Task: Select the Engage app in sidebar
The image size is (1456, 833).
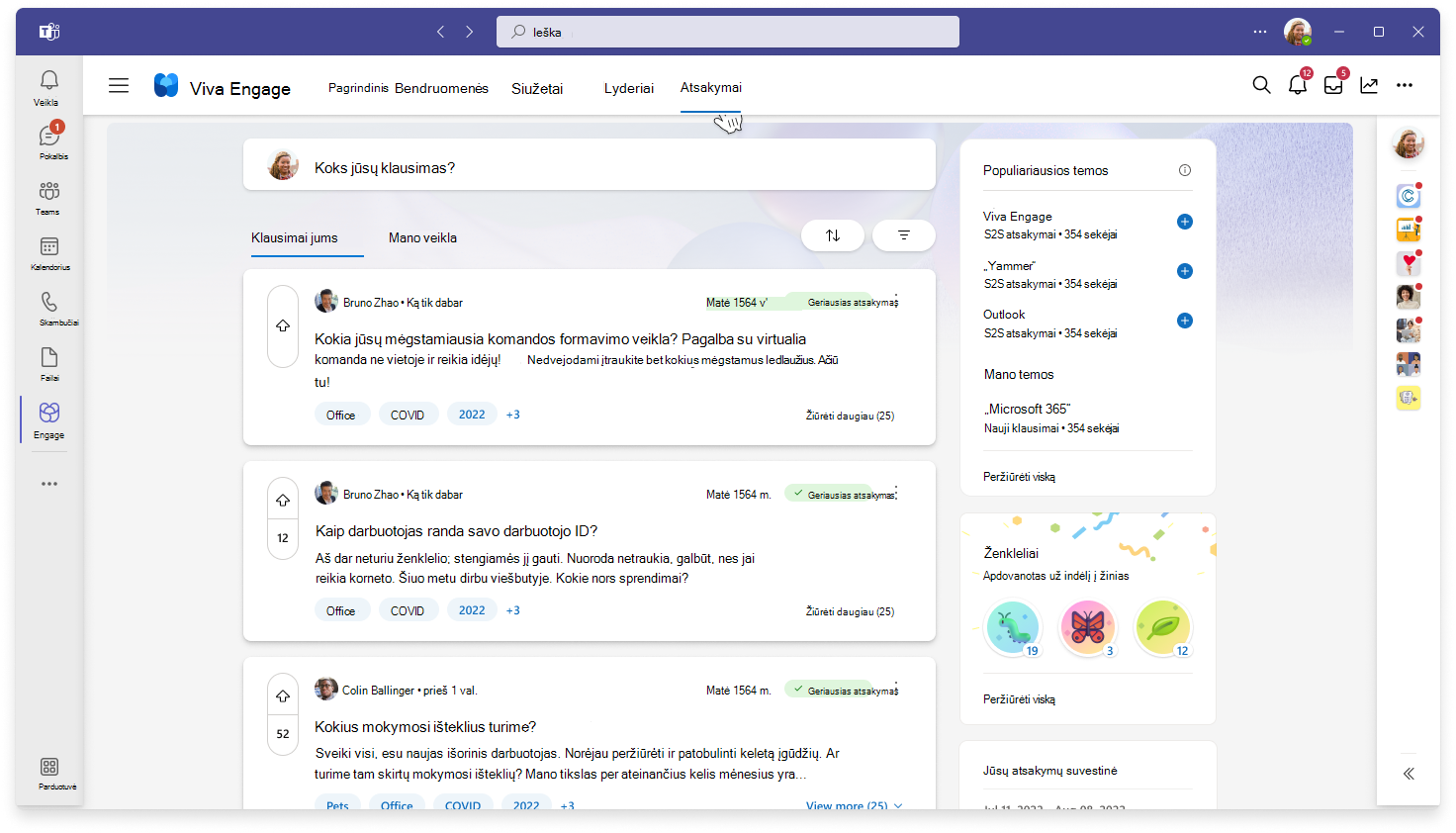Action: tap(49, 419)
